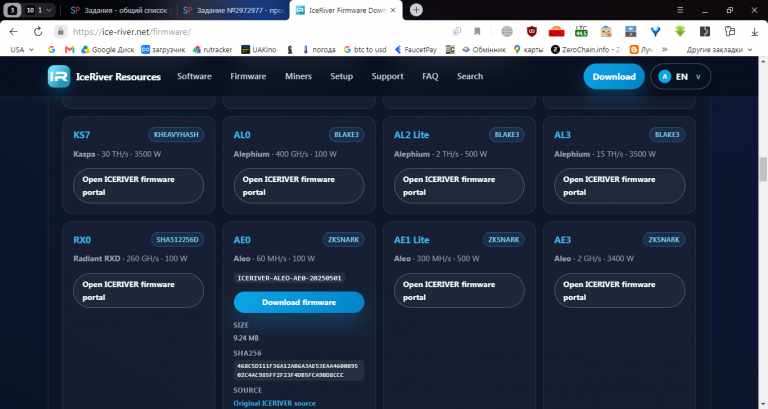The height and width of the screenshot is (409, 768).
Task: Open ICERIVER firmware portal for RX0
Action: click(x=139, y=290)
